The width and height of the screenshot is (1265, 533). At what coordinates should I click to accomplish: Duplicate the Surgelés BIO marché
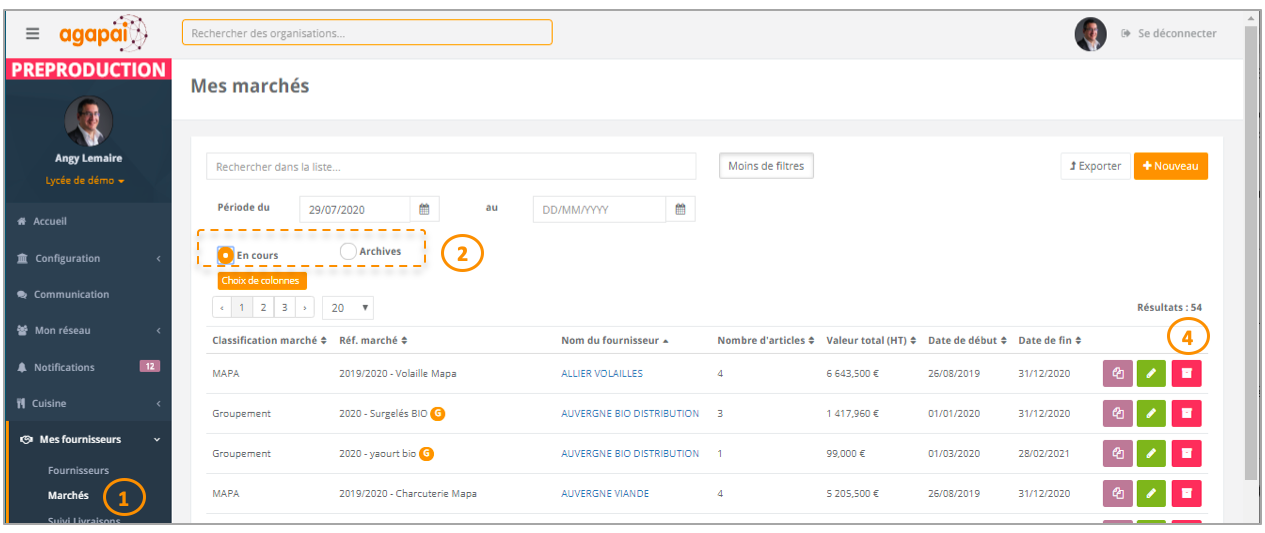click(x=1118, y=413)
